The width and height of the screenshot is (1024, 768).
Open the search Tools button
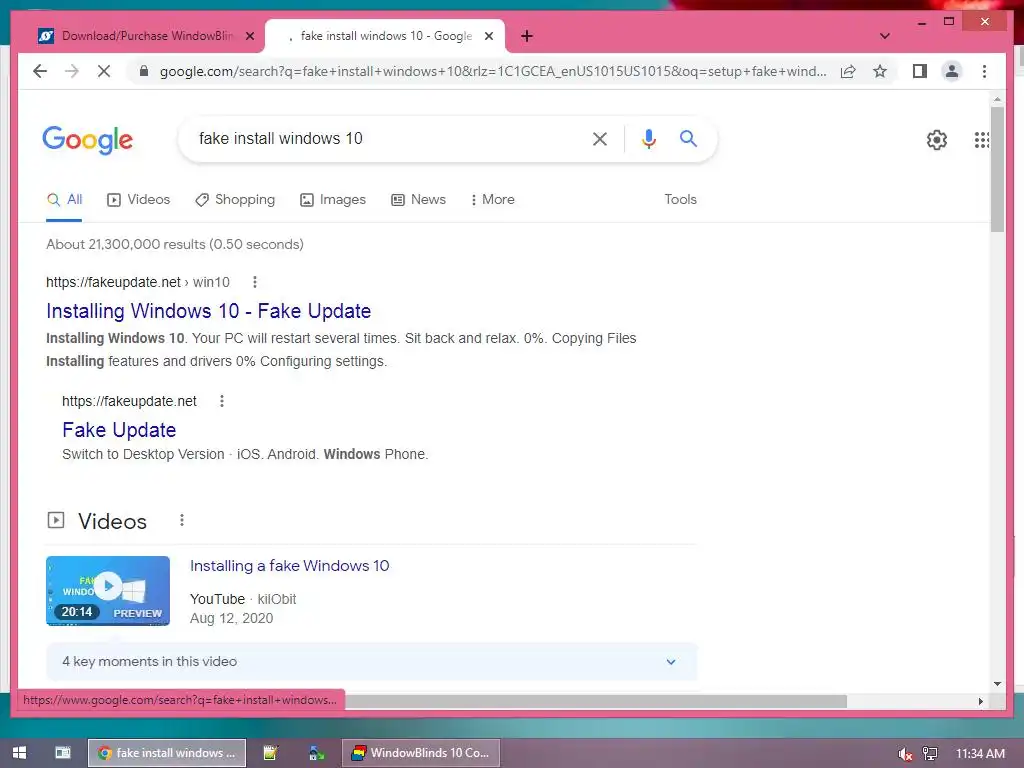coord(680,200)
